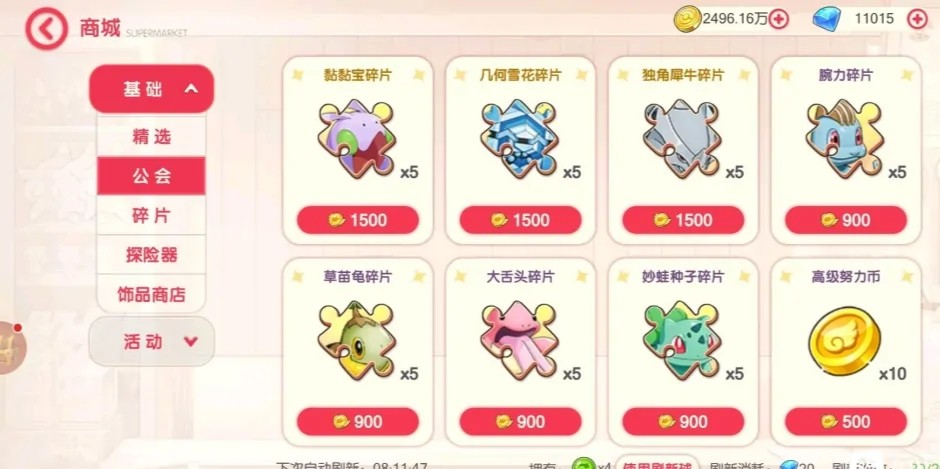940x469 pixels.
Task: Select the 公会 shop tab
Action: click(152, 176)
